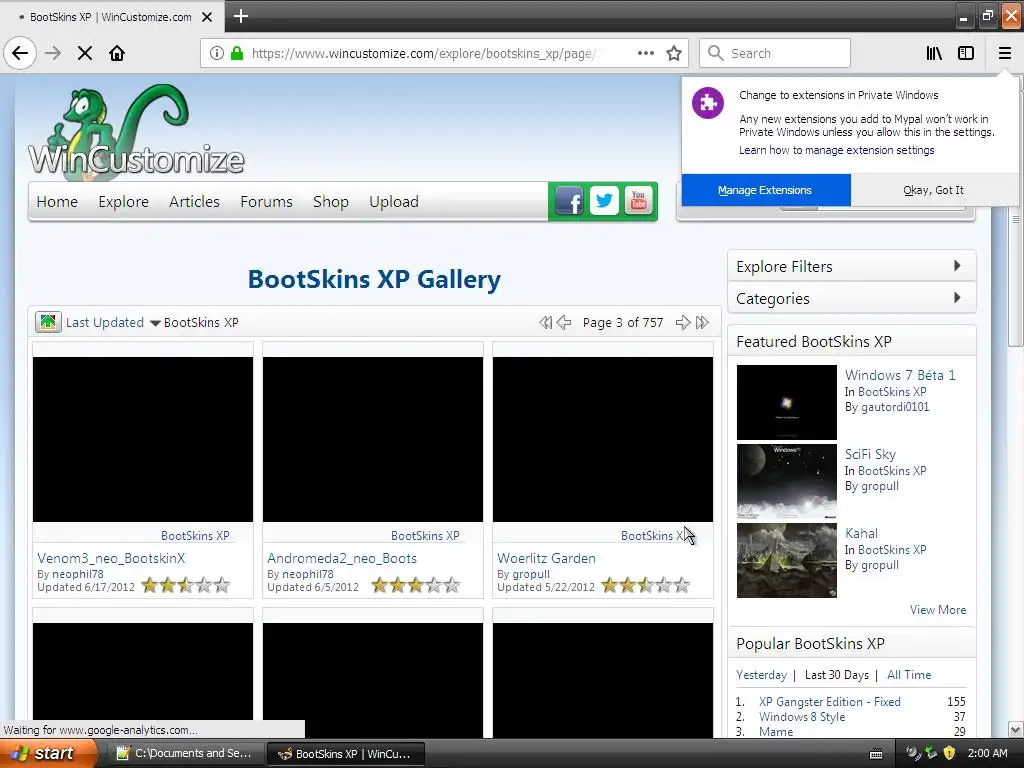1024x768 pixels.
Task: Show site information icon in address bar
Action: tap(216, 53)
